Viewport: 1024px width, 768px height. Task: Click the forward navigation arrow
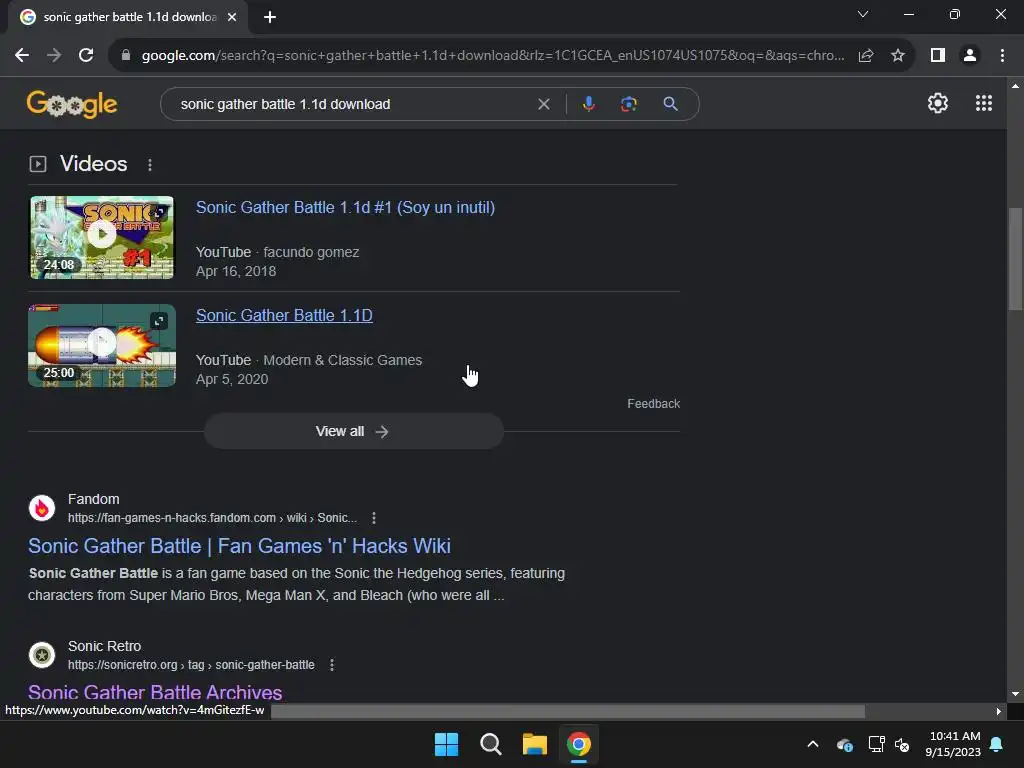point(54,56)
